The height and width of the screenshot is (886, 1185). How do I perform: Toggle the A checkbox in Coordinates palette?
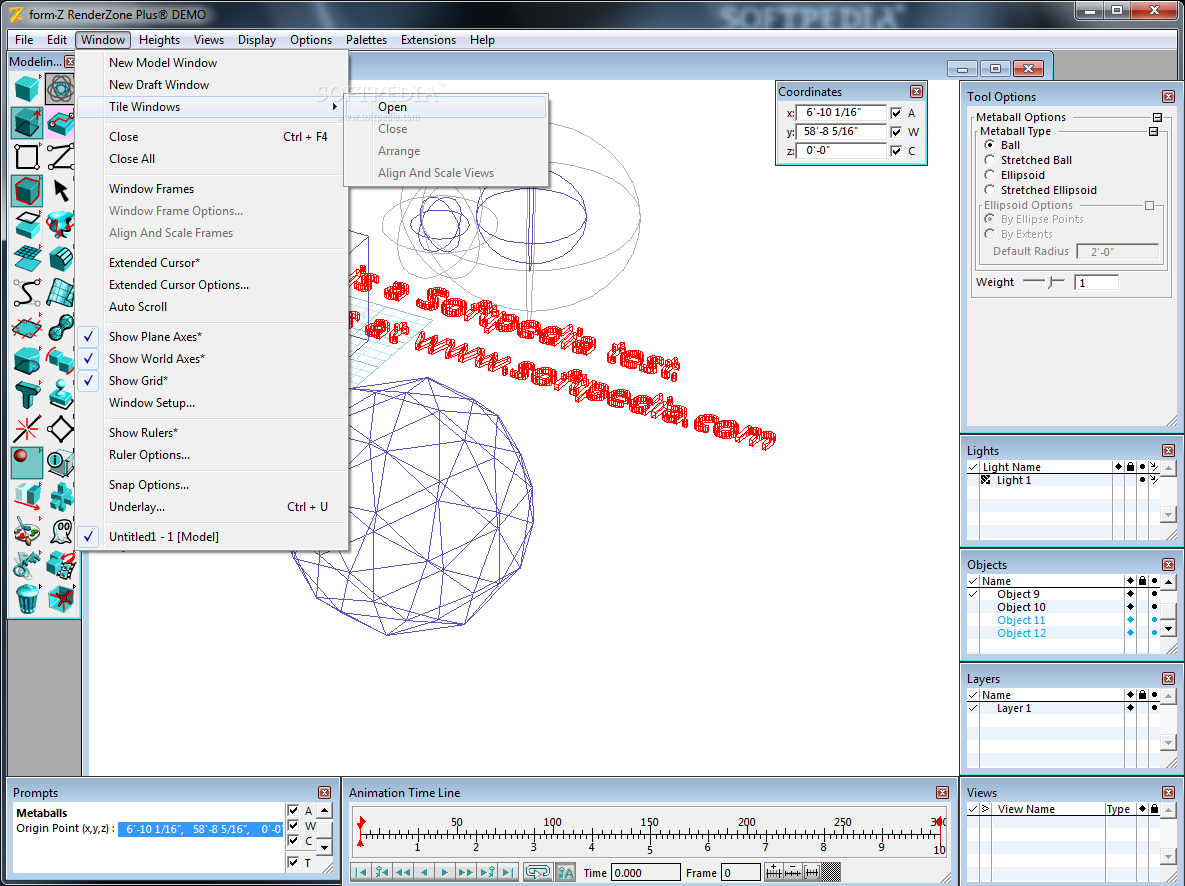click(x=896, y=113)
